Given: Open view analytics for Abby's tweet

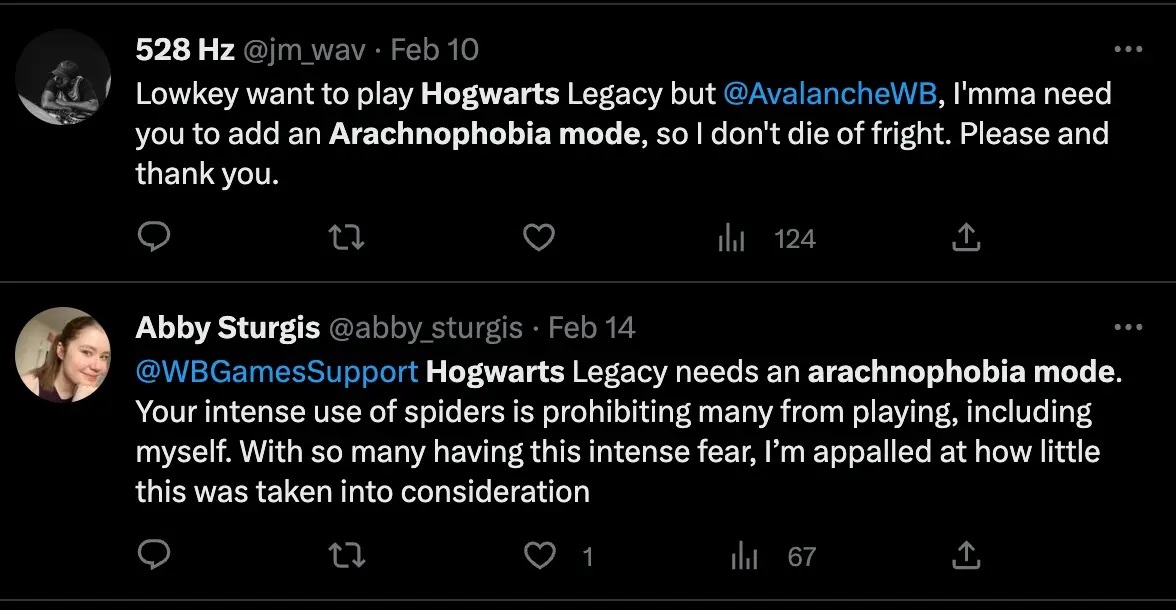Looking at the screenshot, I should click(x=745, y=555).
